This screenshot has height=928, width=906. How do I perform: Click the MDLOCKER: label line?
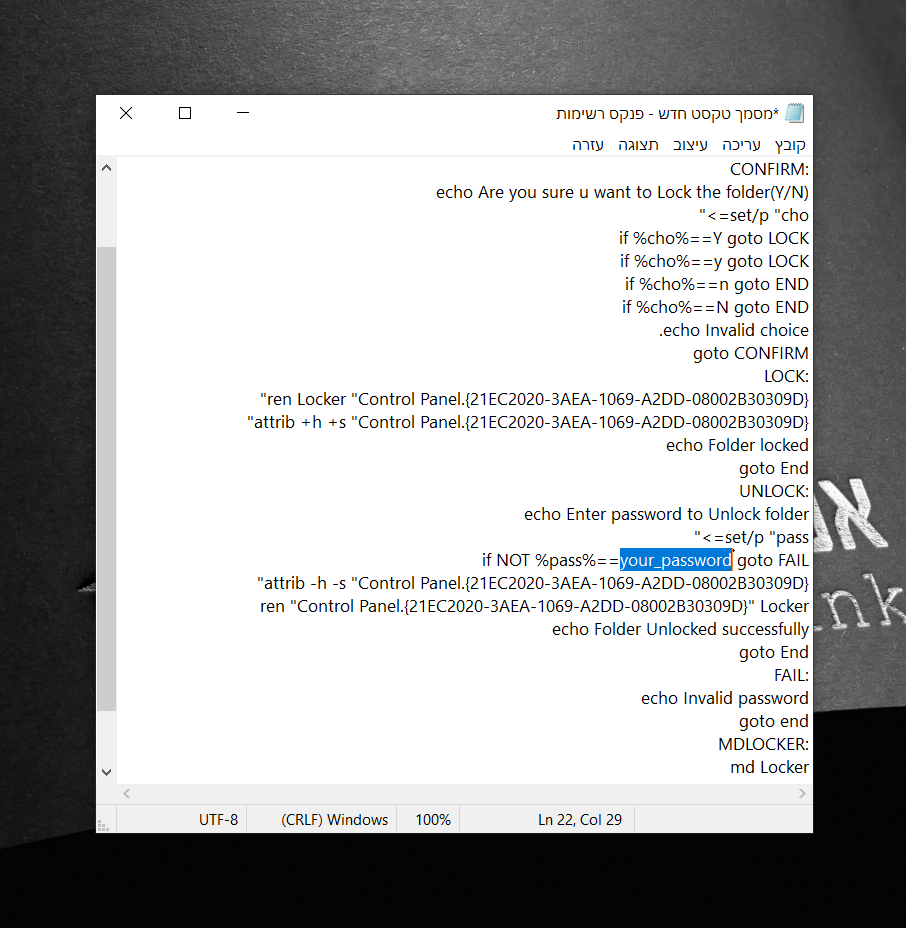pyautogui.click(x=763, y=745)
